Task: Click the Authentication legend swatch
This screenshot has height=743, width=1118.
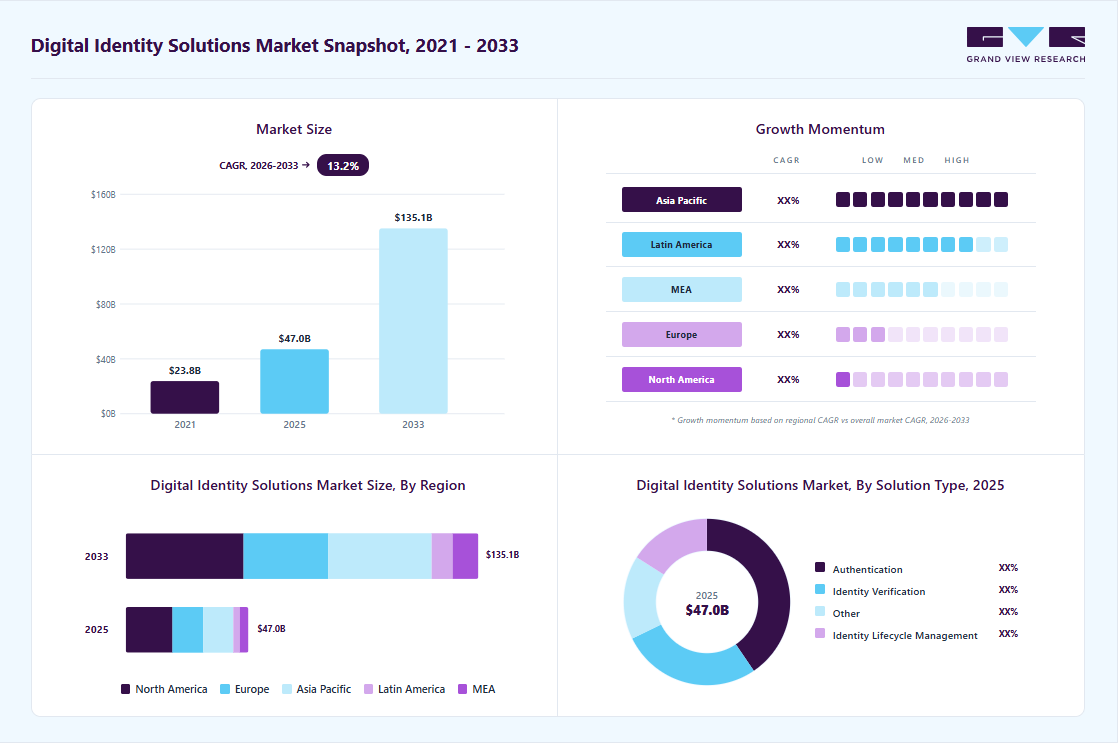Action: click(820, 568)
